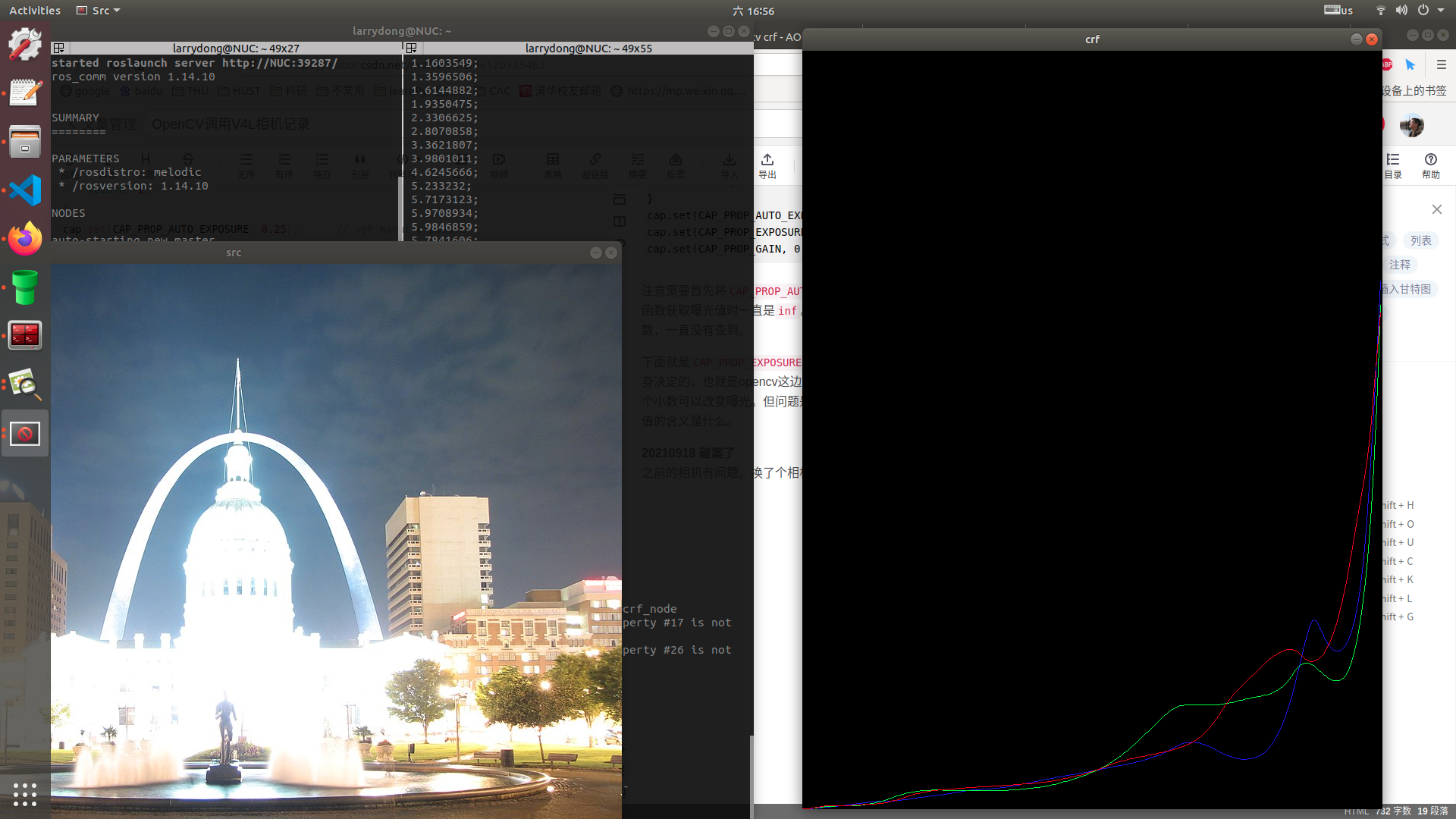The image size is (1456, 819).
Task: Click the green pipe app icon in dock
Action: [x=25, y=287]
